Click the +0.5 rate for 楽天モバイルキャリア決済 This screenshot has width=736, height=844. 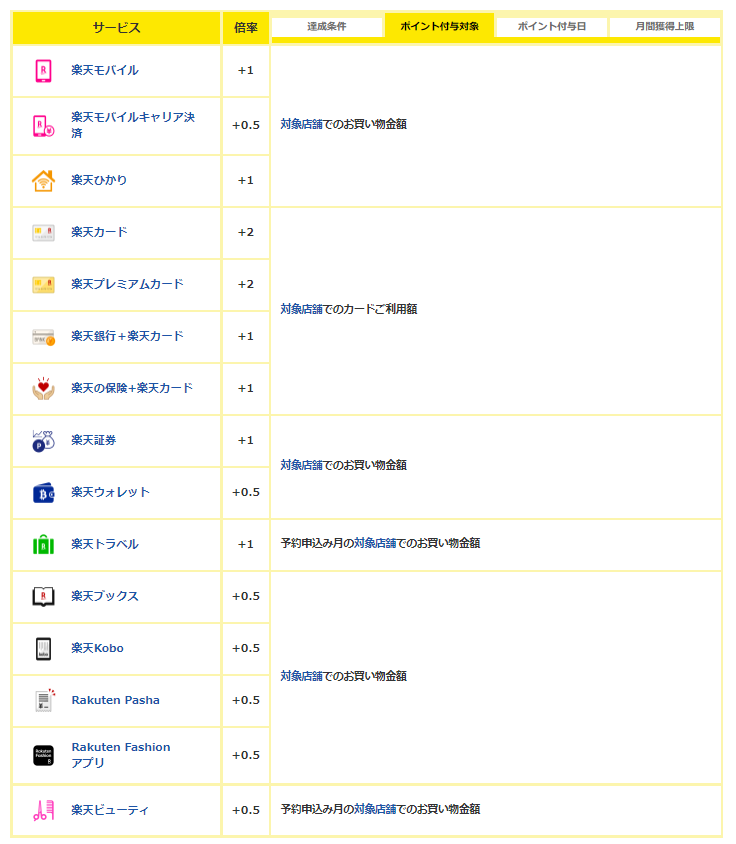click(x=246, y=125)
